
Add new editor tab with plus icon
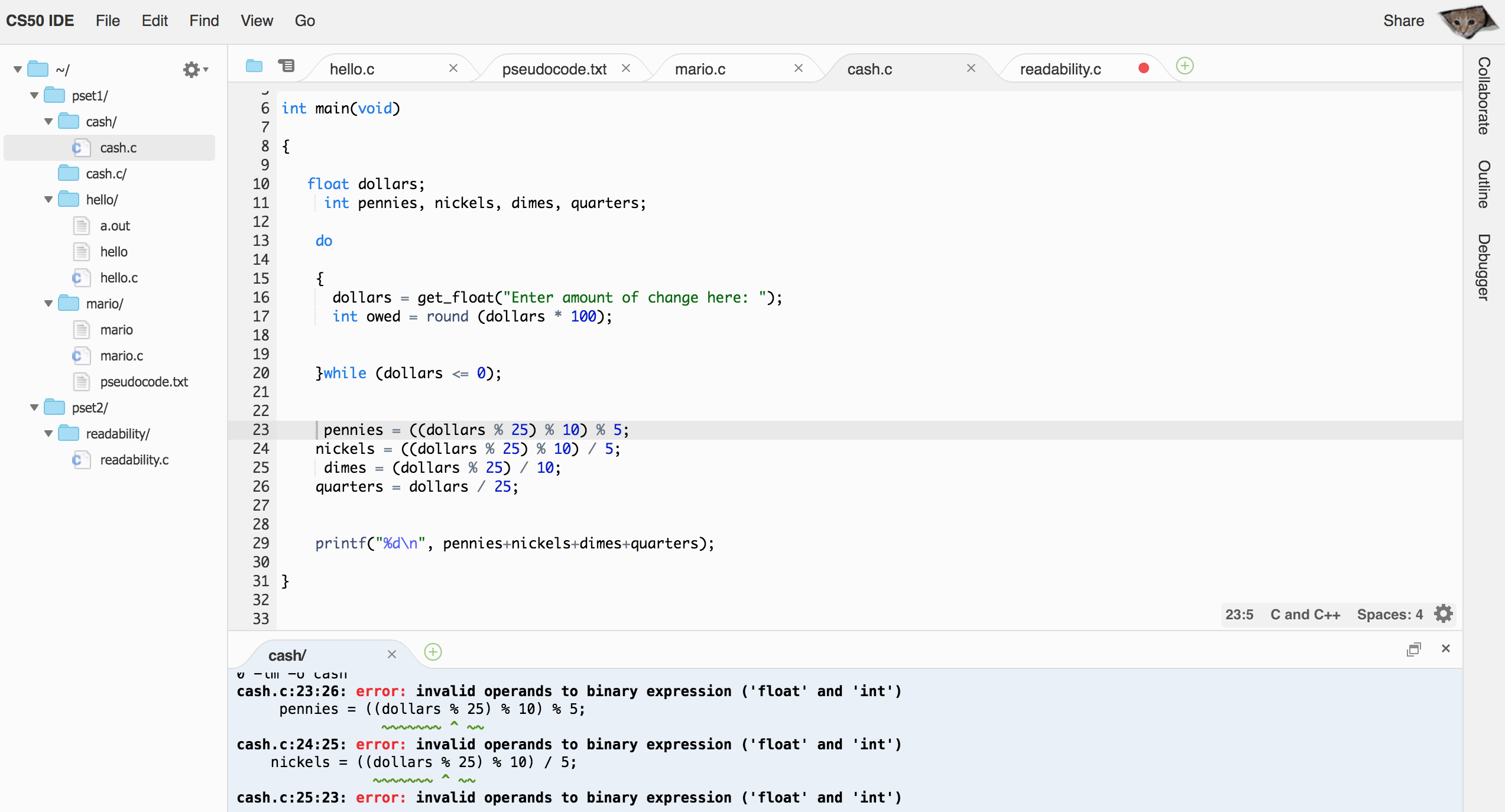click(x=1185, y=66)
